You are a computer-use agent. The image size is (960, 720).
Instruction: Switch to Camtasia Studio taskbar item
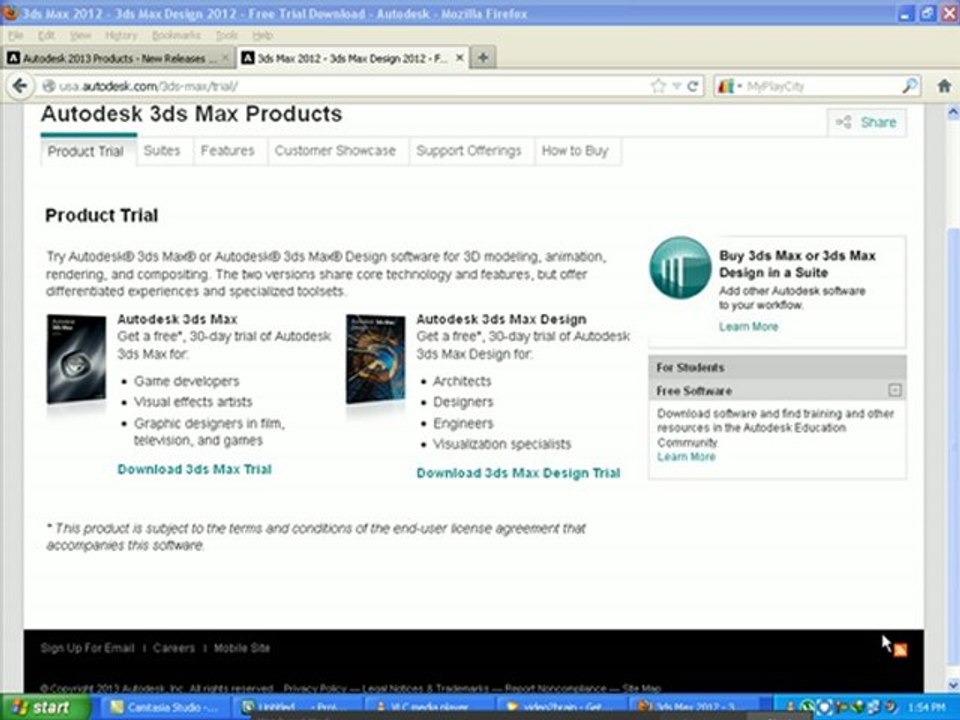[x=163, y=708]
